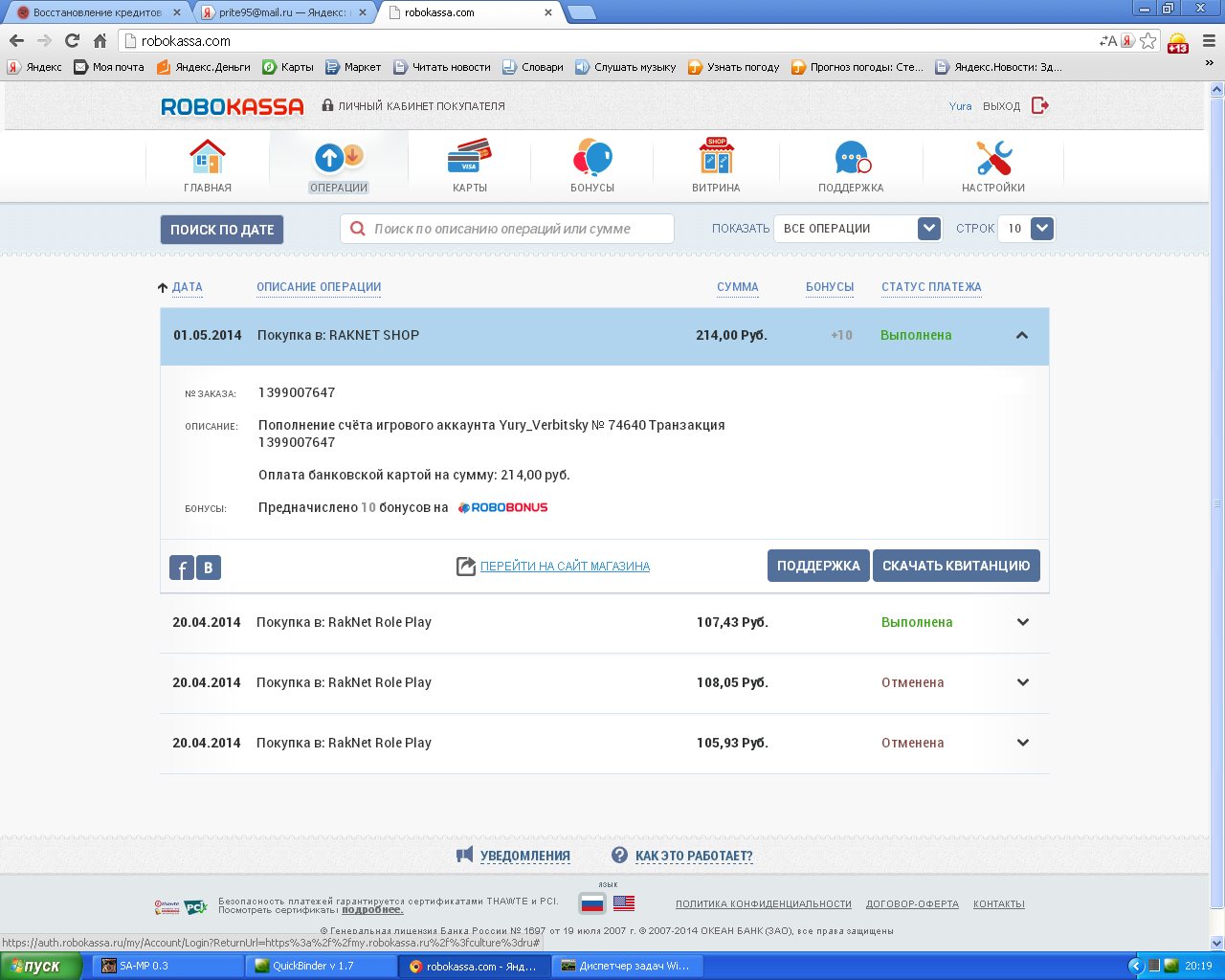Open Яндекс.Деньги bookmark

(x=203, y=67)
